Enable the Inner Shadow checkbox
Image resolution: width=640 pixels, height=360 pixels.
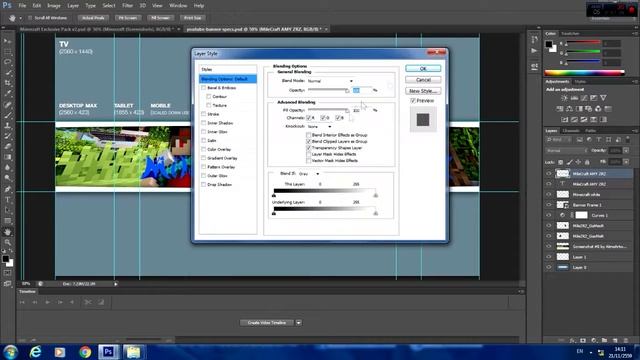pos(203,123)
